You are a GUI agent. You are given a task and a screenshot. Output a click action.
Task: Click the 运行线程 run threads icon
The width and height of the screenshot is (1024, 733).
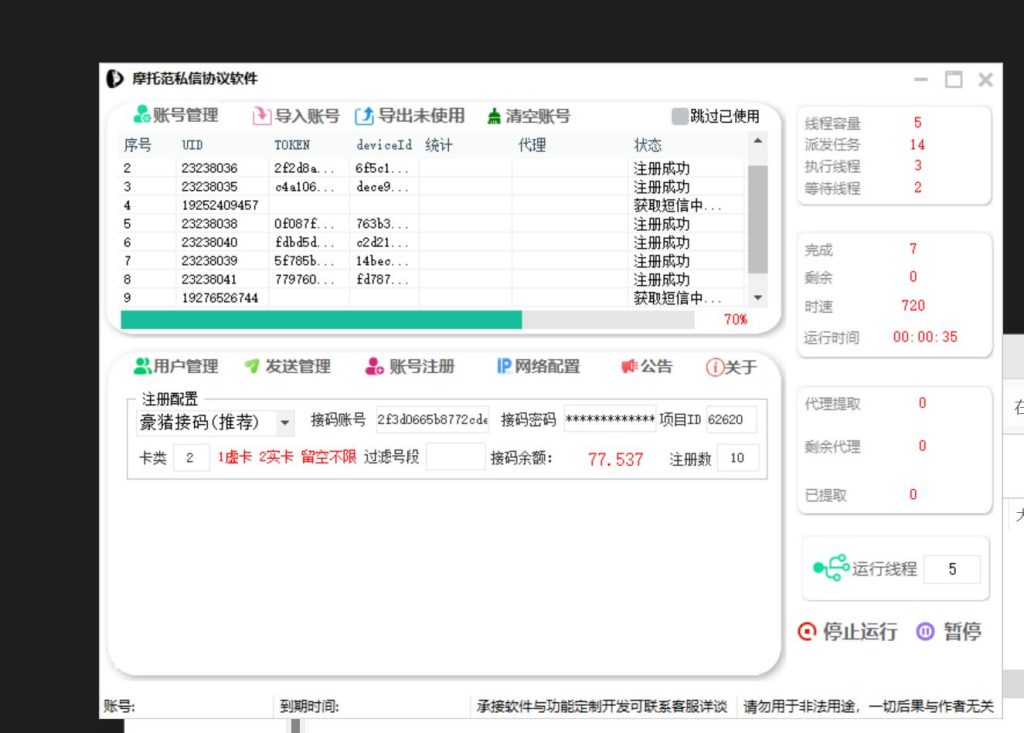point(830,569)
